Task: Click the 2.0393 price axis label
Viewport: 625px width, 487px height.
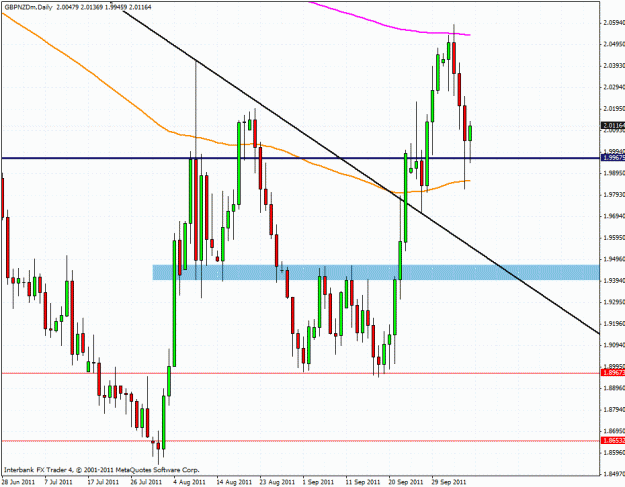Action: pos(613,65)
